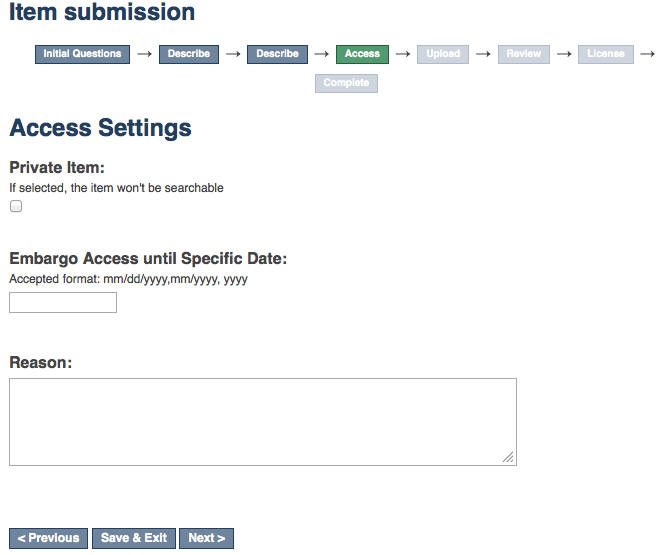Open the License step

pyautogui.click(x=605, y=54)
